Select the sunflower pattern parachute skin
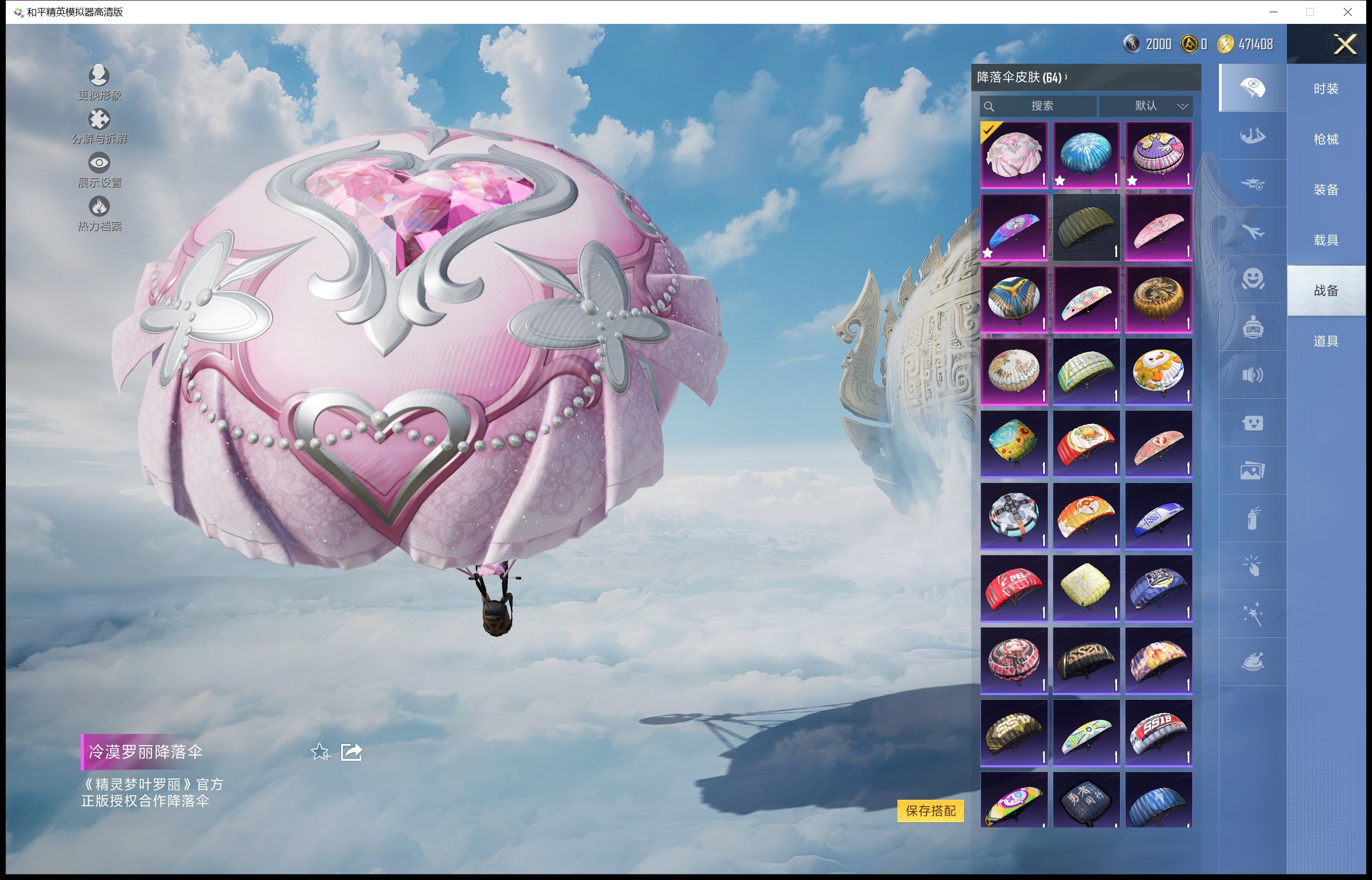The image size is (1372, 880). [1014, 443]
